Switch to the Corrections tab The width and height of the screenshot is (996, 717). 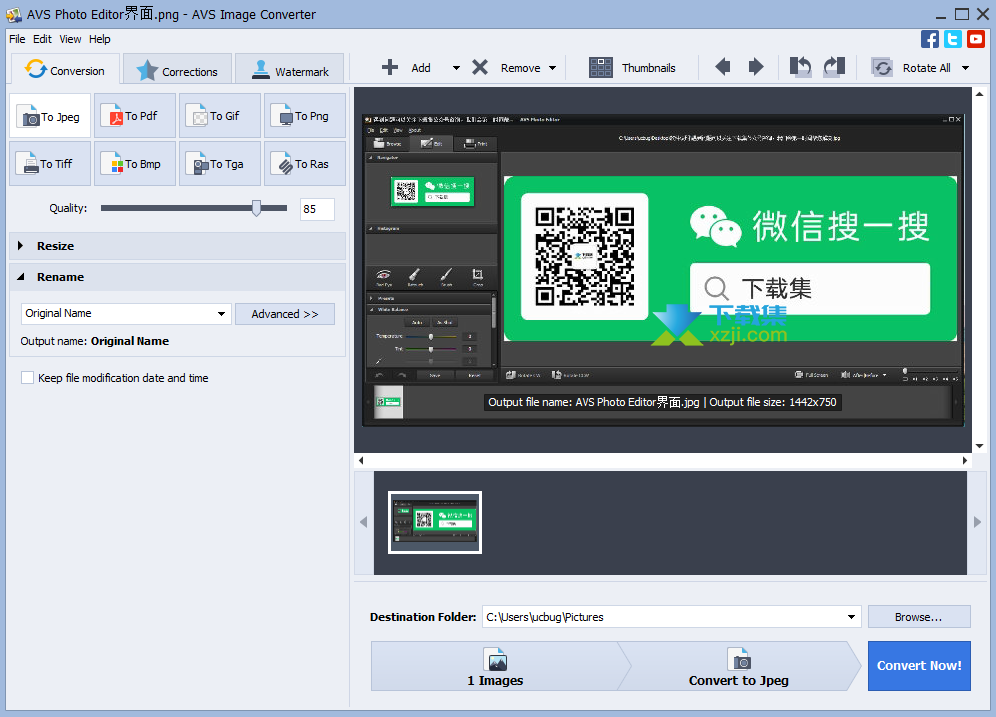pyautogui.click(x=178, y=70)
